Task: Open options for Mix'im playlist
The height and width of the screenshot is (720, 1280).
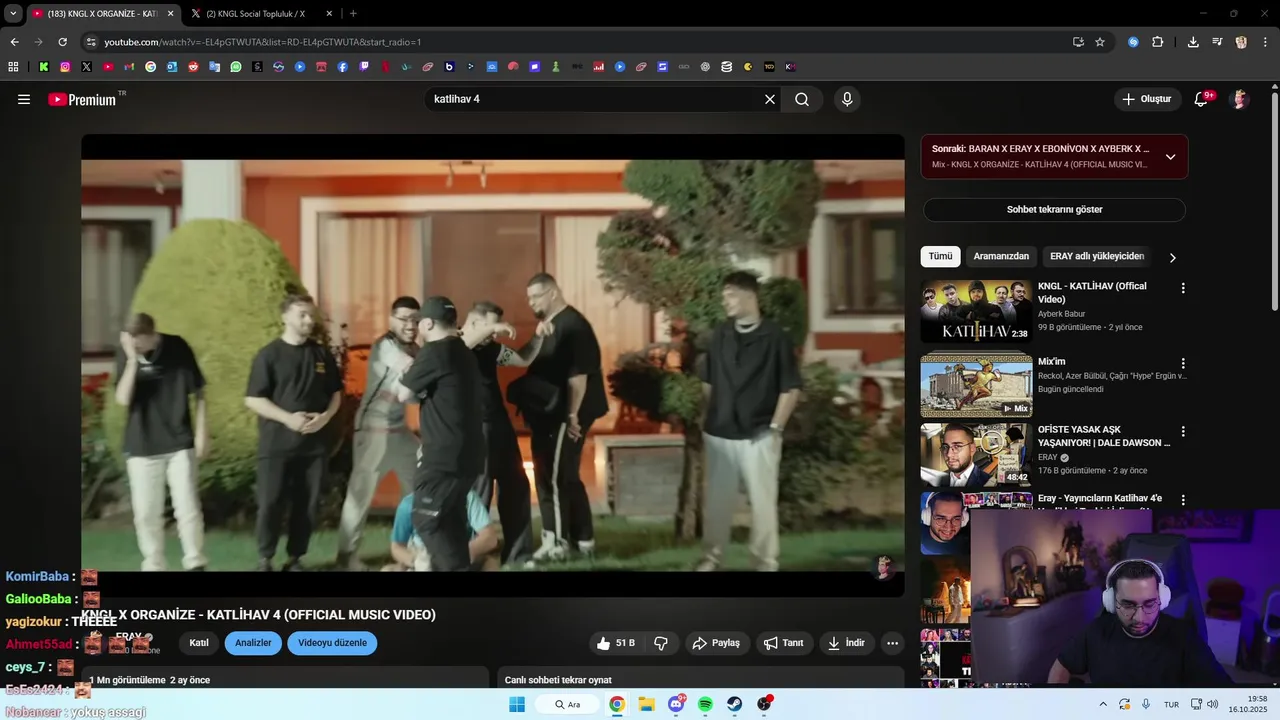Action: 1183,364
